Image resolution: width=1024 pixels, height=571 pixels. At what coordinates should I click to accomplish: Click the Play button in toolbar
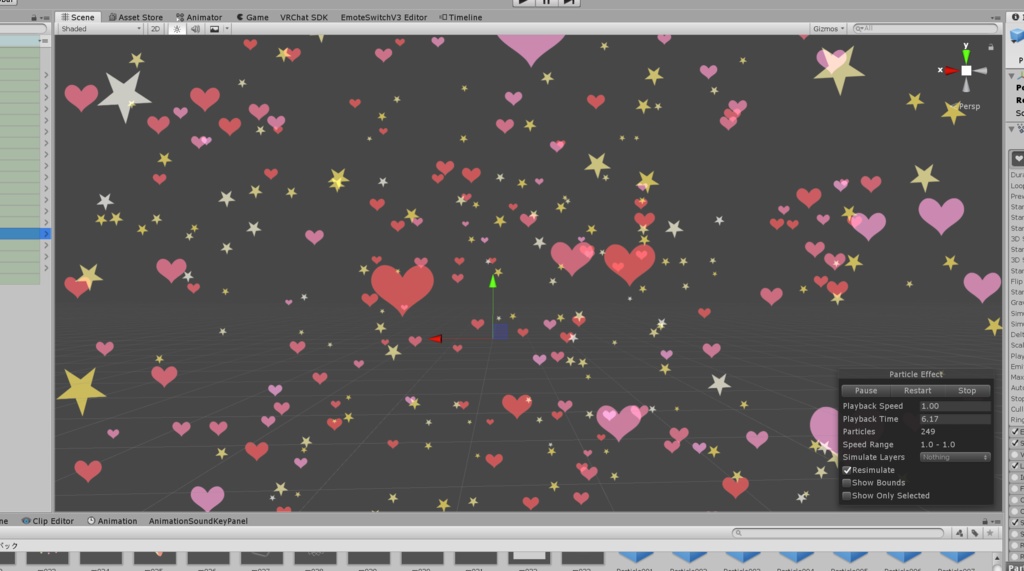(x=523, y=3)
